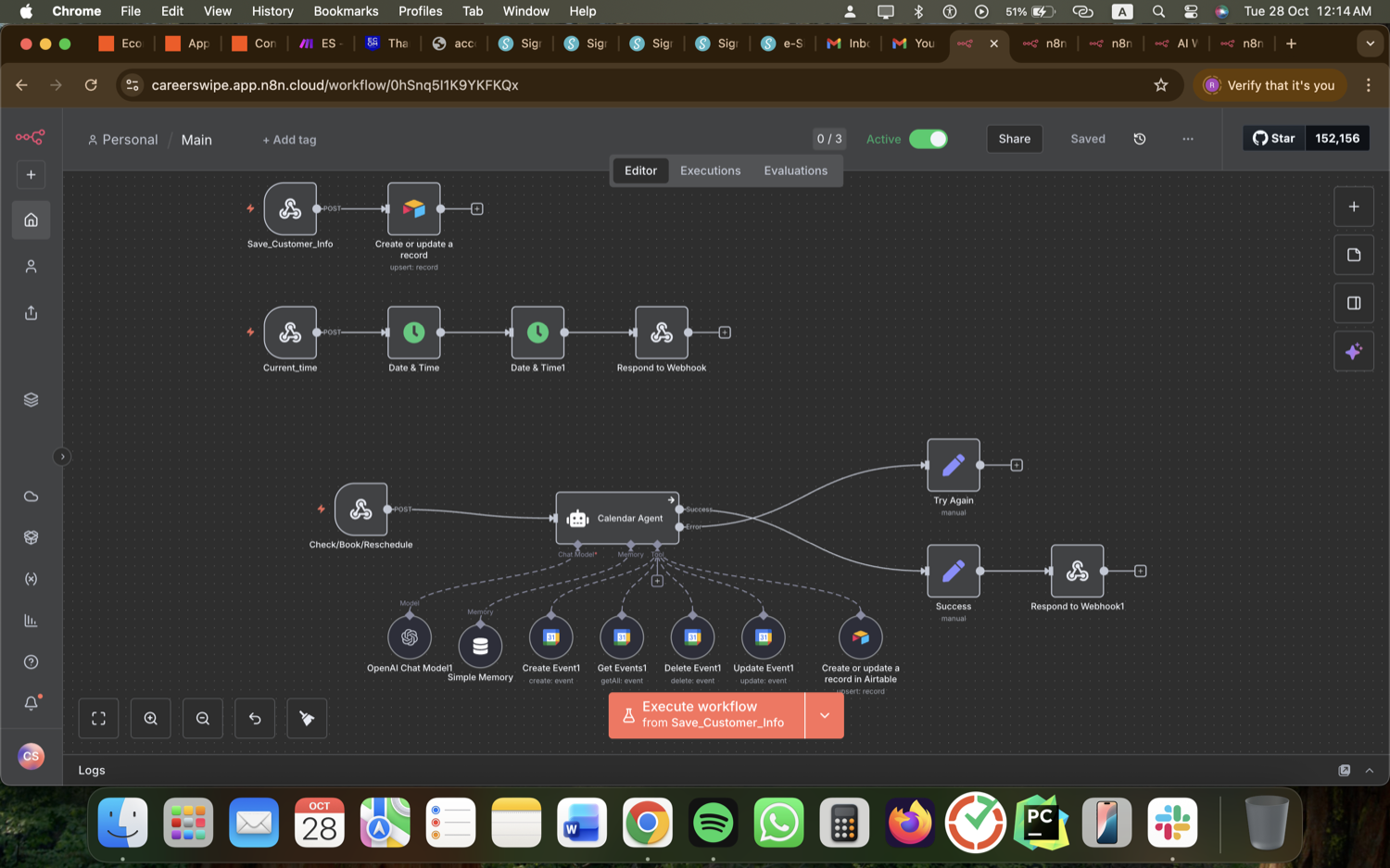
Task: Click the person icon in the left sidebar
Action: tap(31, 267)
